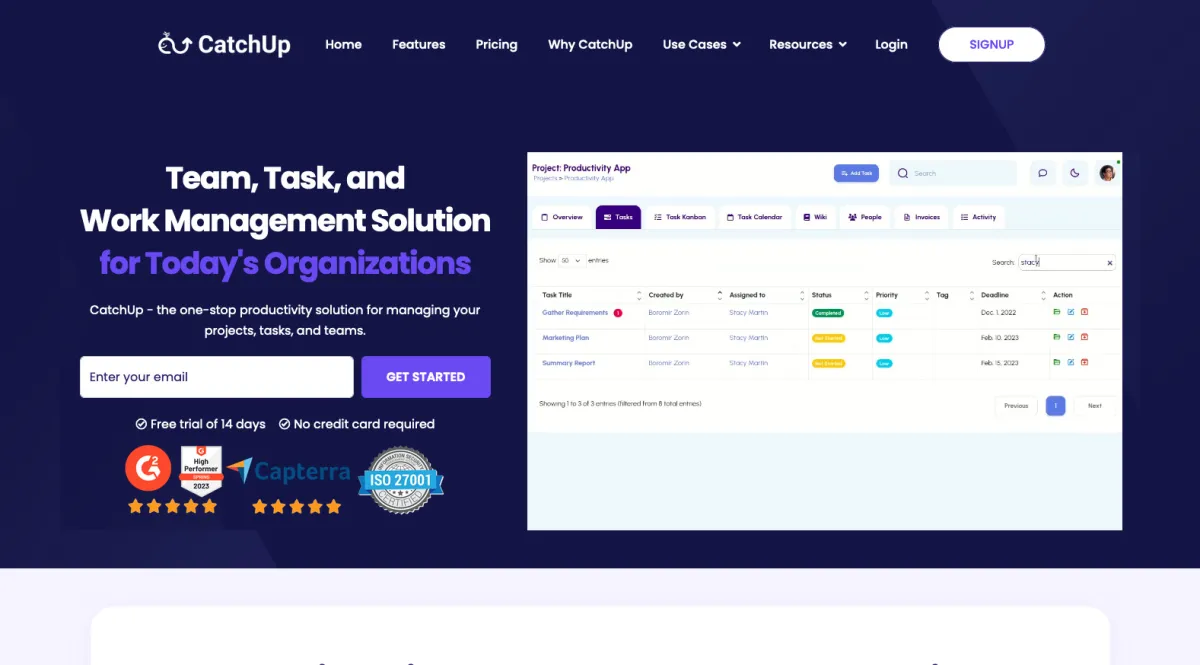Viewport: 1200px width, 665px height.
Task: Open the Activity tab
Action: point(979,217)
